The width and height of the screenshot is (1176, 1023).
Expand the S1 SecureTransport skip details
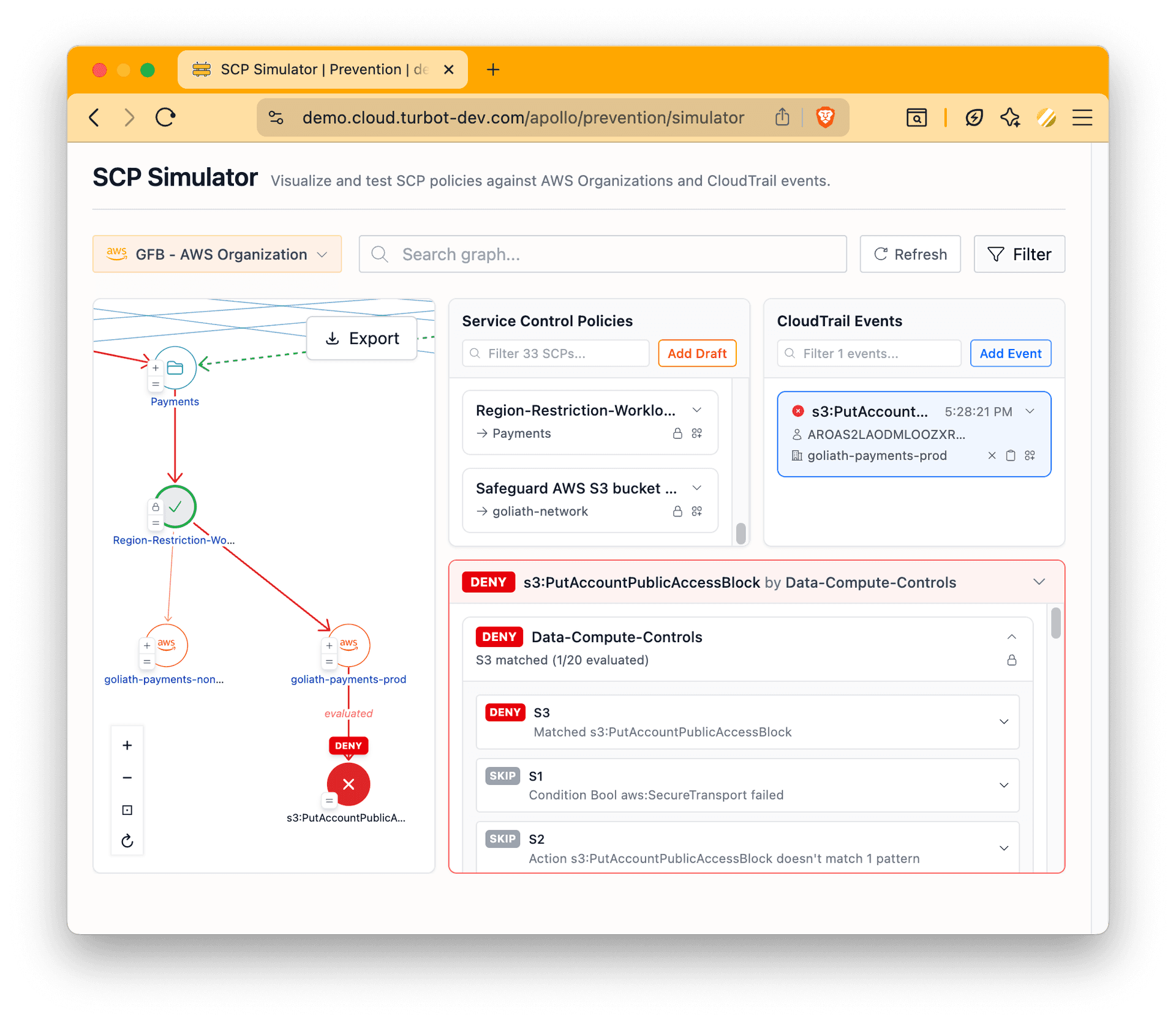(x=1004, y=785)
